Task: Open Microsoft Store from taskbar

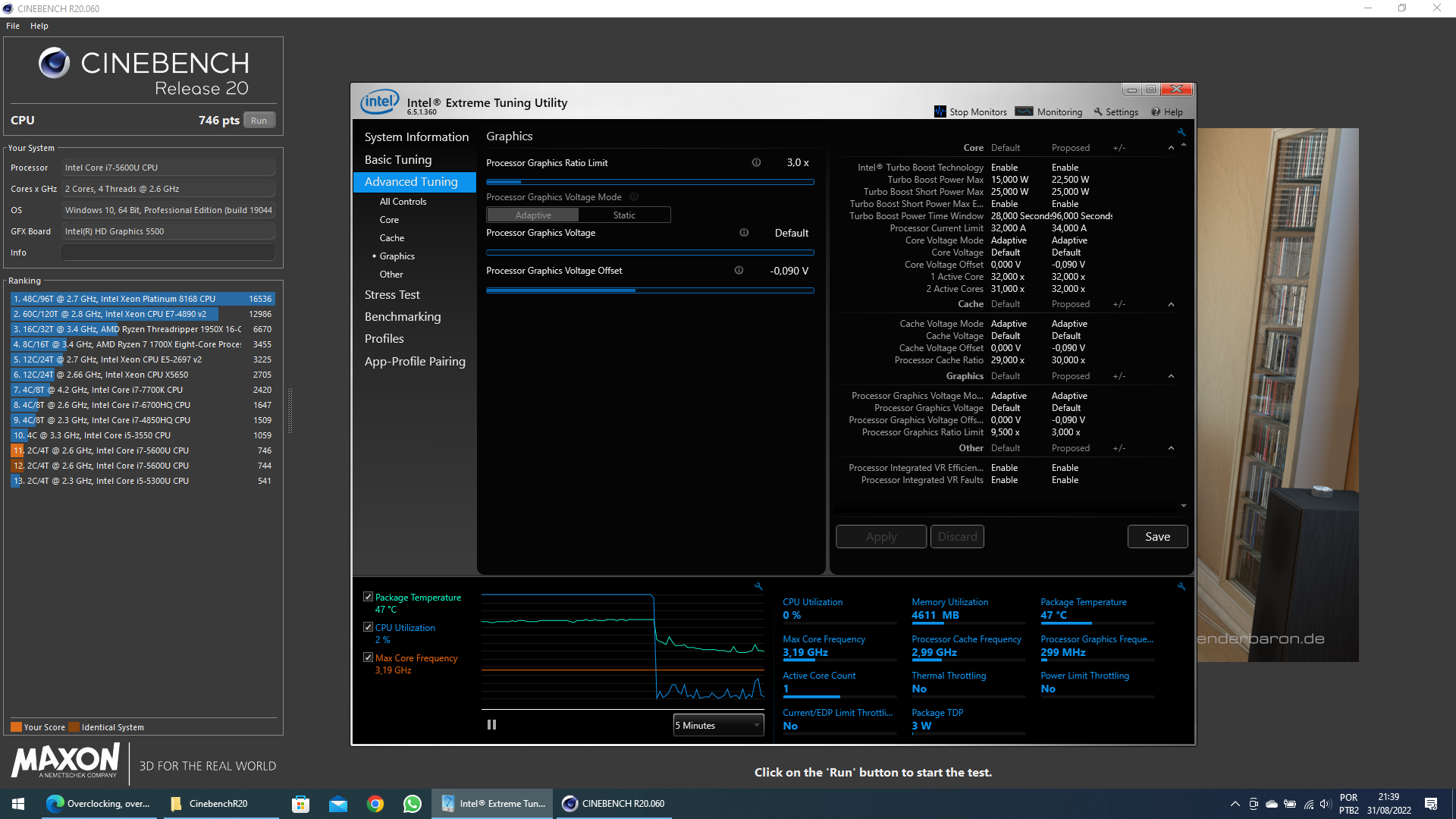Action: (x=301, y=804)
